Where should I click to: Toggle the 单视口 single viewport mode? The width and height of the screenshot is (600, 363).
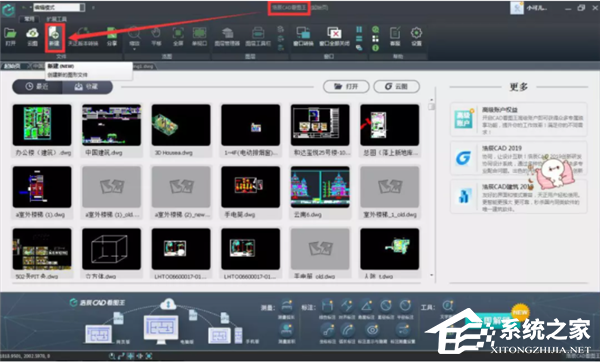click(199, 37)
